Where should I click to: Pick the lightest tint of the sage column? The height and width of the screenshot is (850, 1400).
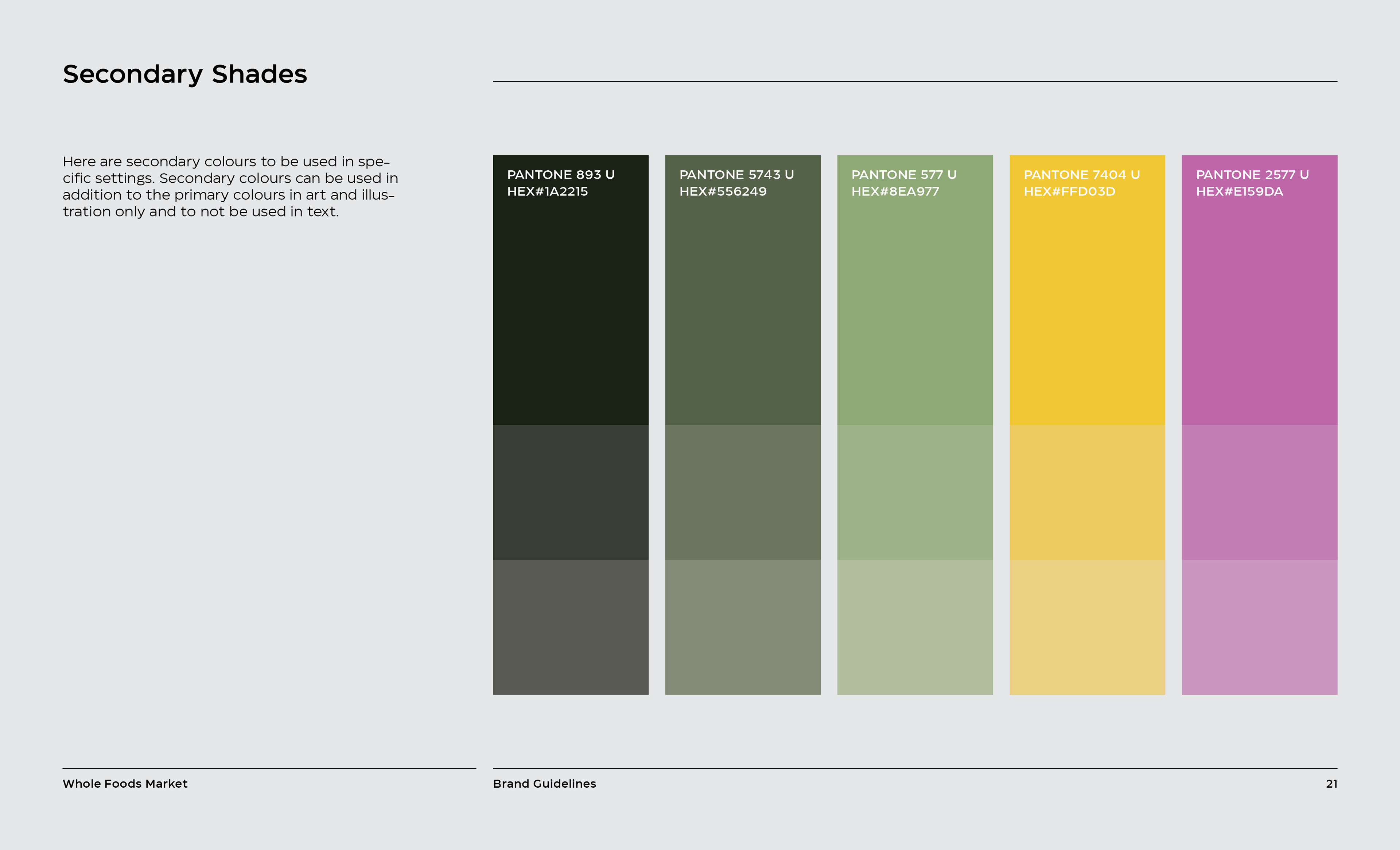pos(915,627)
